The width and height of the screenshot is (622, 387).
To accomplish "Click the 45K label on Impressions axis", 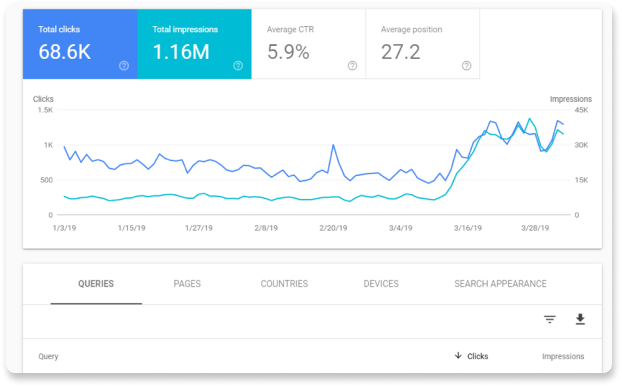I will [582, 110].
